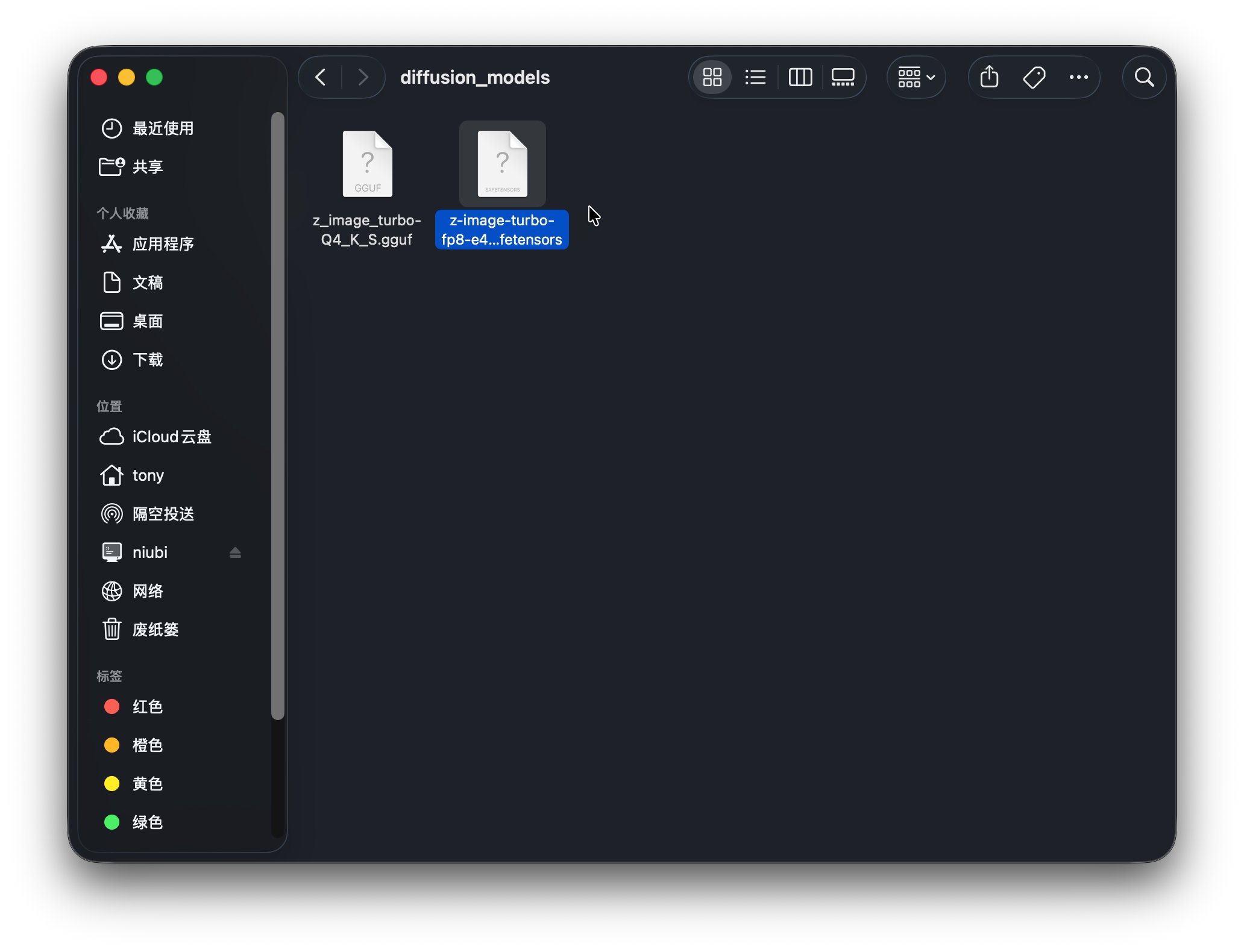Open the more actions ellipsis menu
Screen dimensions: 1244x952
pyautogui.click(x=1078, y=77)
